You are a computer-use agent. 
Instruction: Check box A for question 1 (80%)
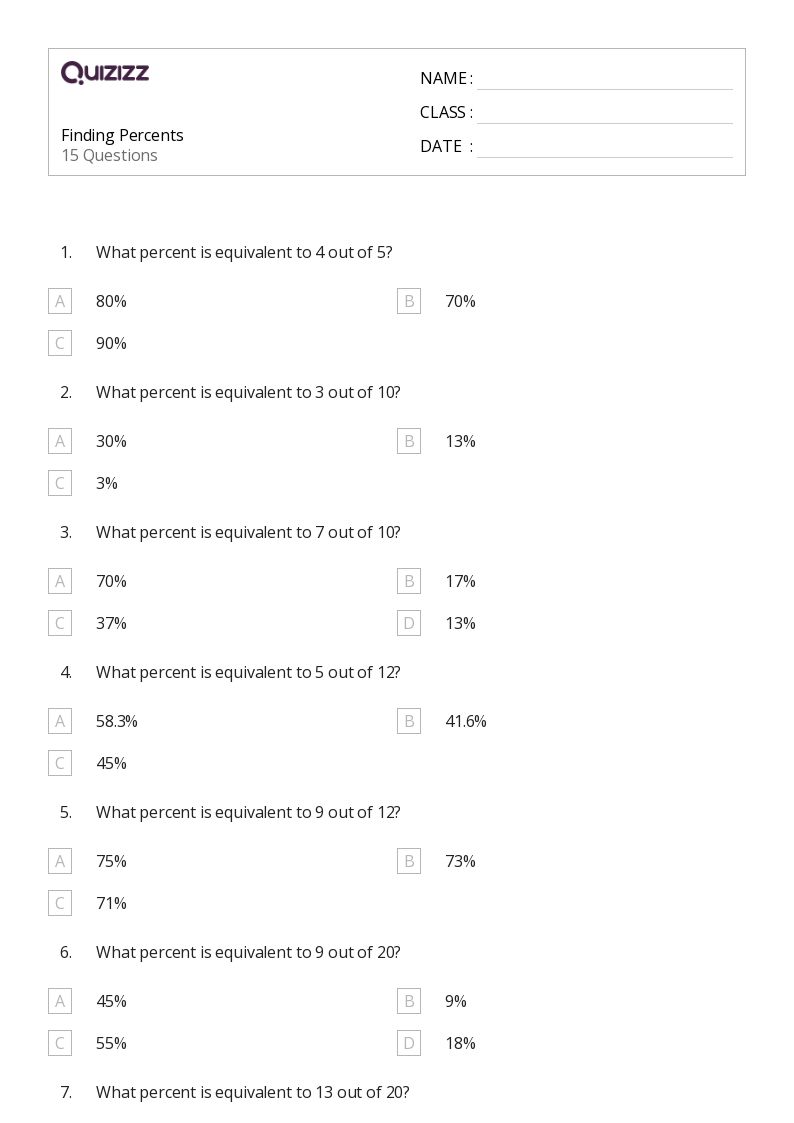(x=60, y=302)
